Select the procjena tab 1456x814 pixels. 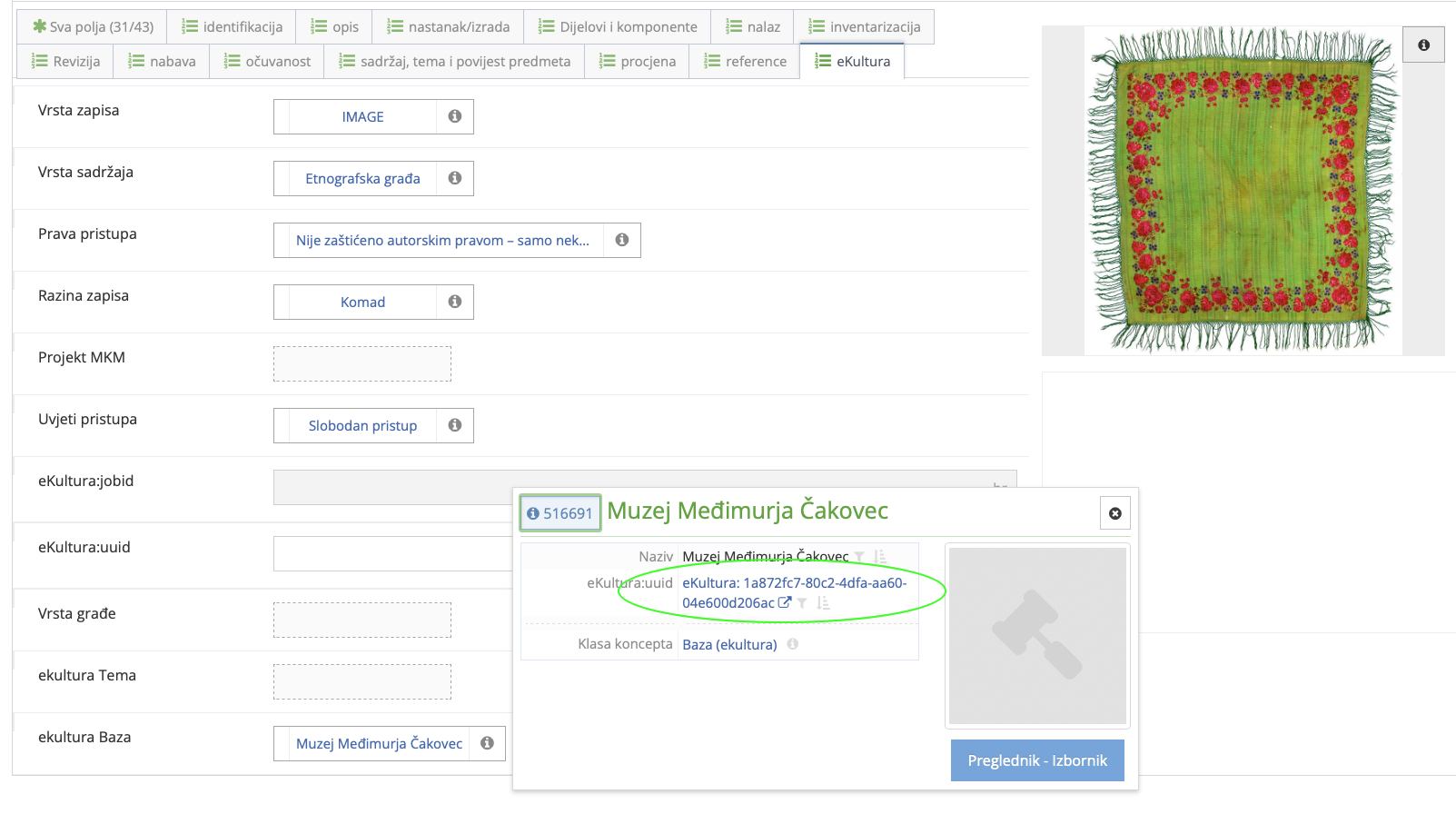[x=637, y=61]
